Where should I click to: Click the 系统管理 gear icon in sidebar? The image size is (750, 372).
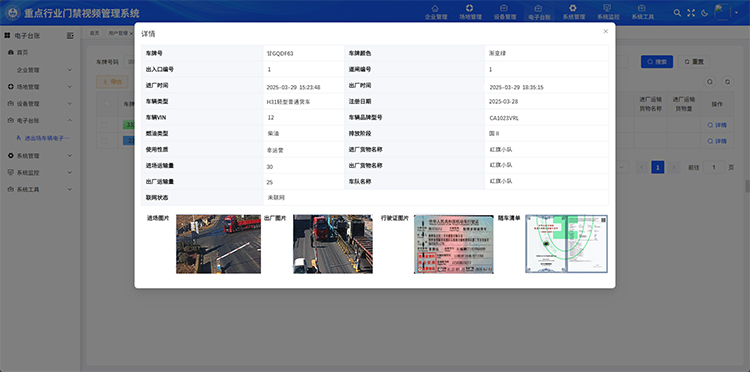click(11, 156)
